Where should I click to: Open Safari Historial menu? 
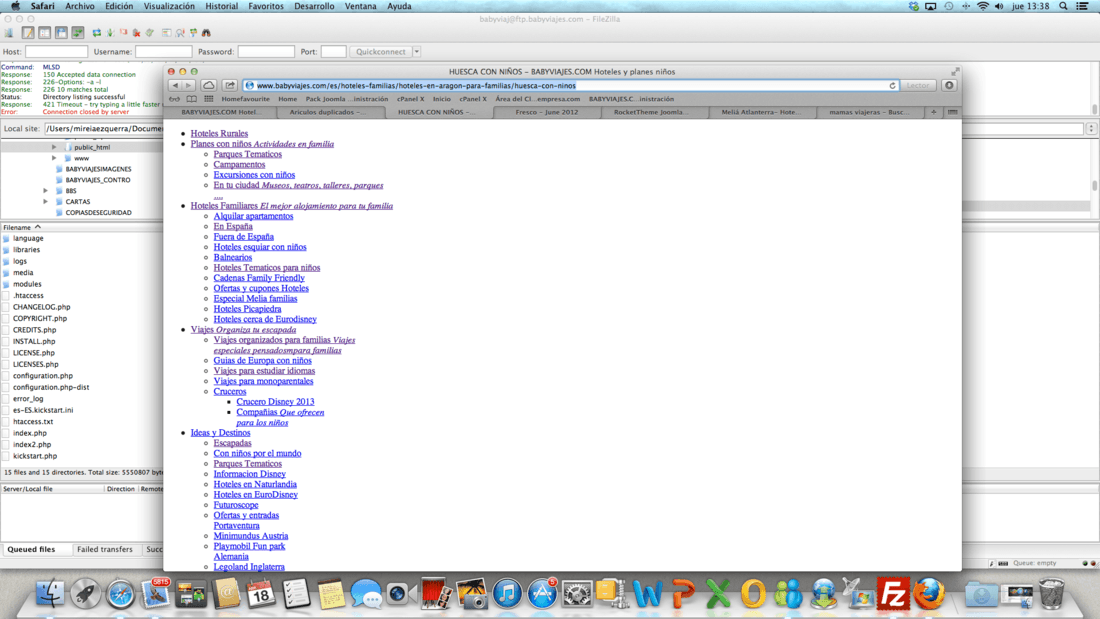pos(222,6)
